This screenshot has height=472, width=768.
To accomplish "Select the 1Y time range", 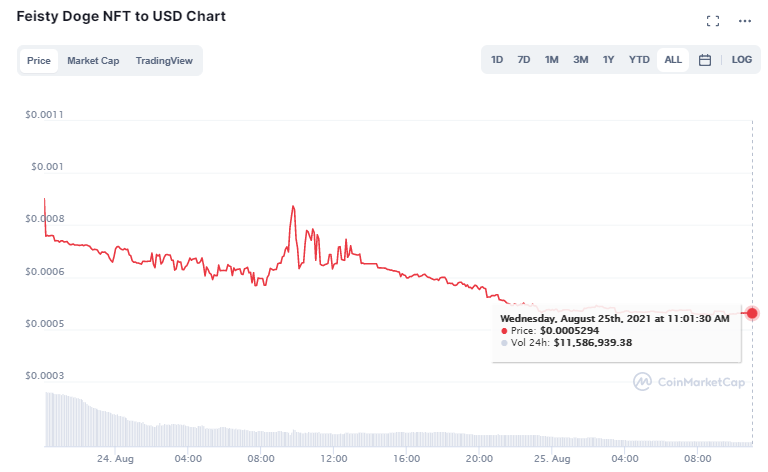I will tap(609, 60).
